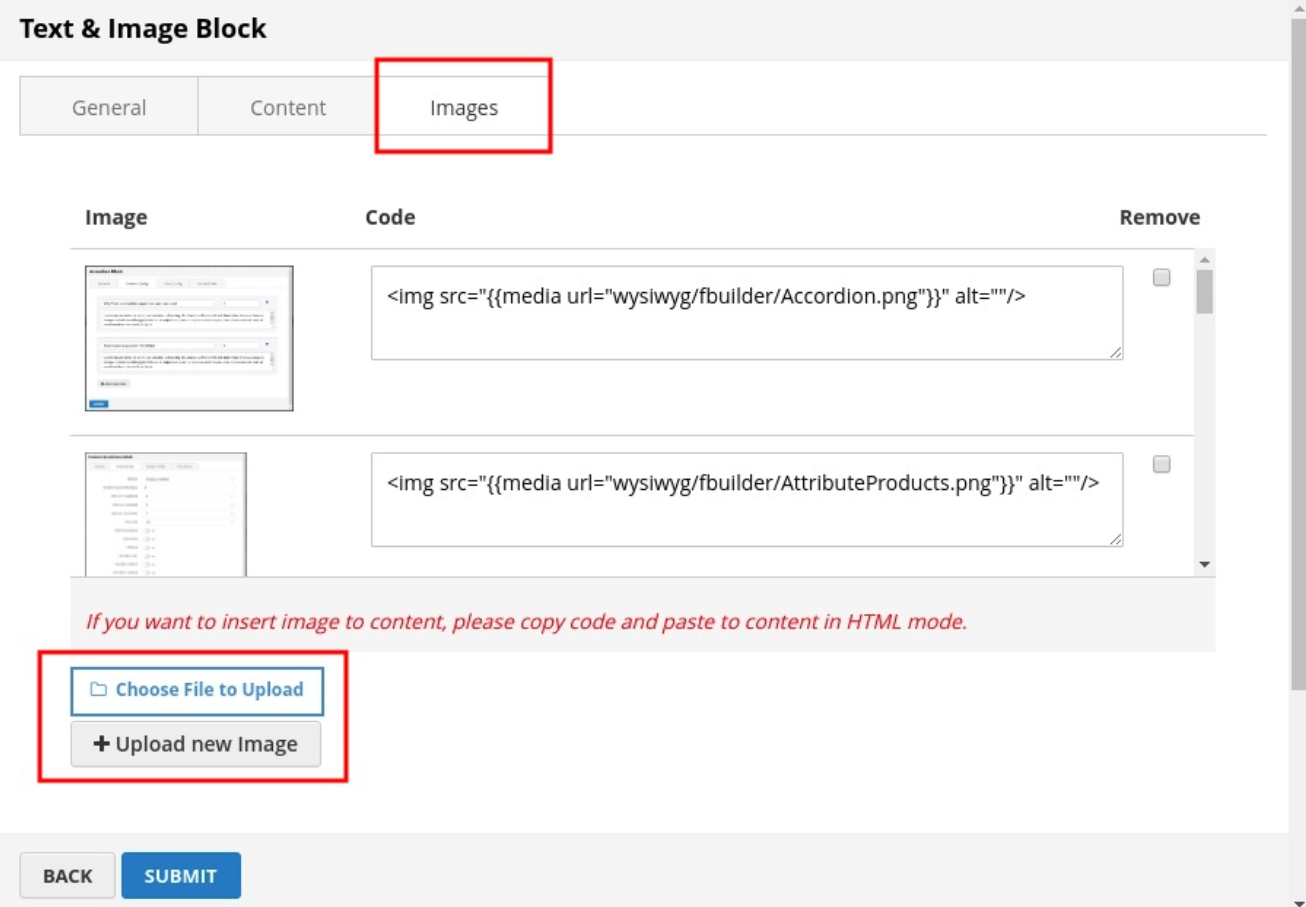Image resolution: width=1306 pixels, height=907 pixels.
Task: Check Remove box for Accordion.png image
Action: [1161, 278]
